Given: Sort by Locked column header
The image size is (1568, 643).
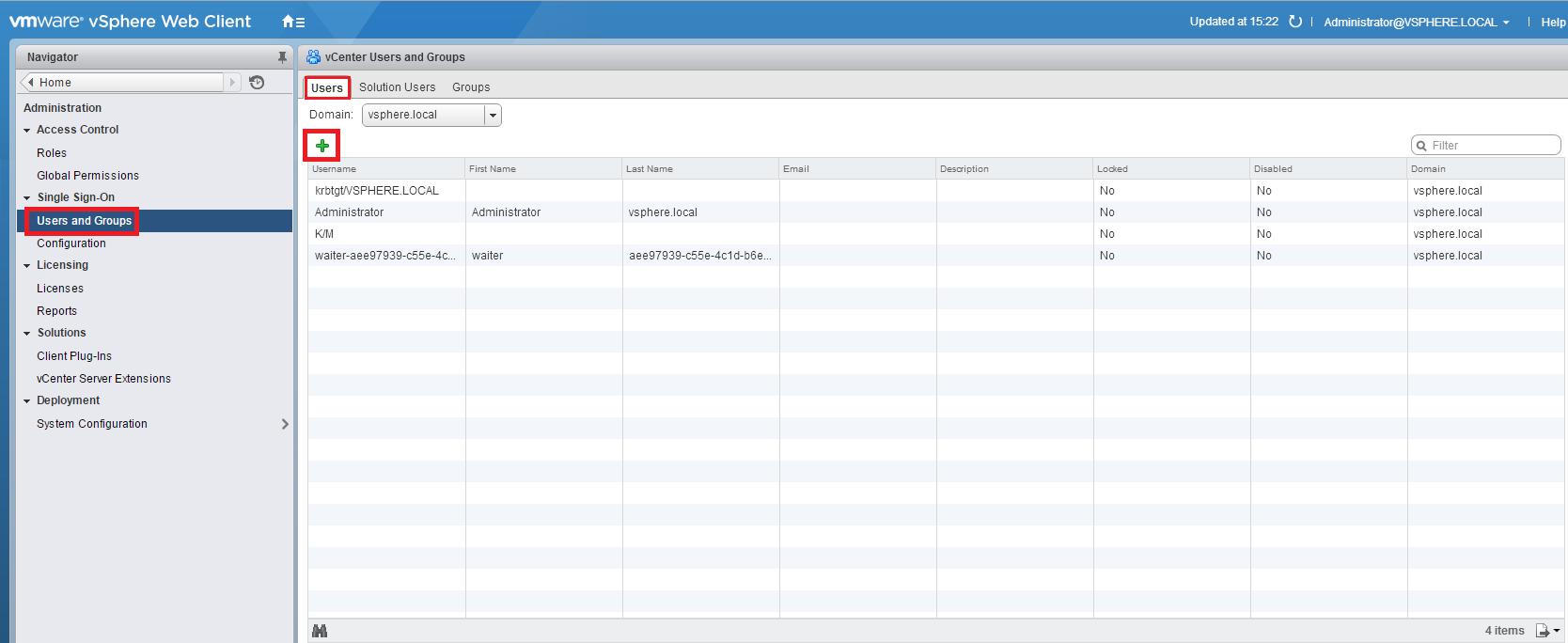Looking at the screenshot, I should point(1171,169).
